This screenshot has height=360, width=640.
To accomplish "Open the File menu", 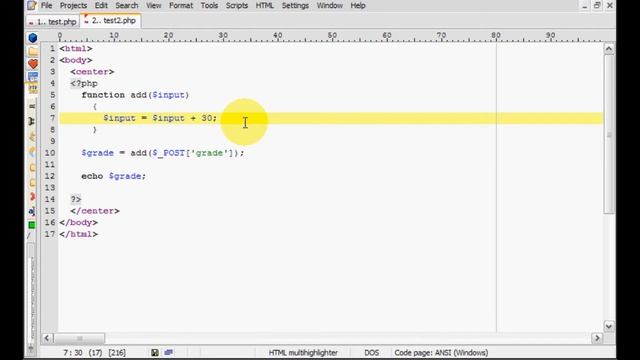I will coord(47,6).
